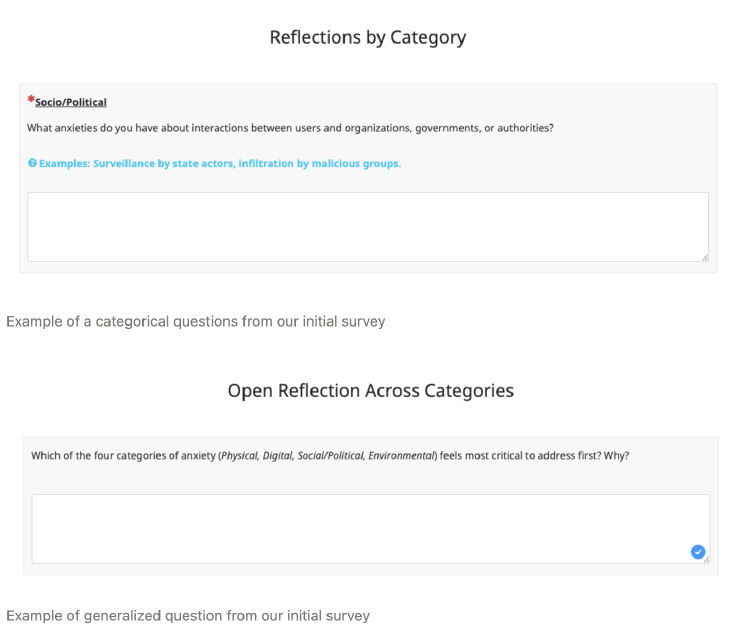The height and width of the screenshot is (632, 740).
Task: Click the caption about categorical questions
Action: [196, 322]
